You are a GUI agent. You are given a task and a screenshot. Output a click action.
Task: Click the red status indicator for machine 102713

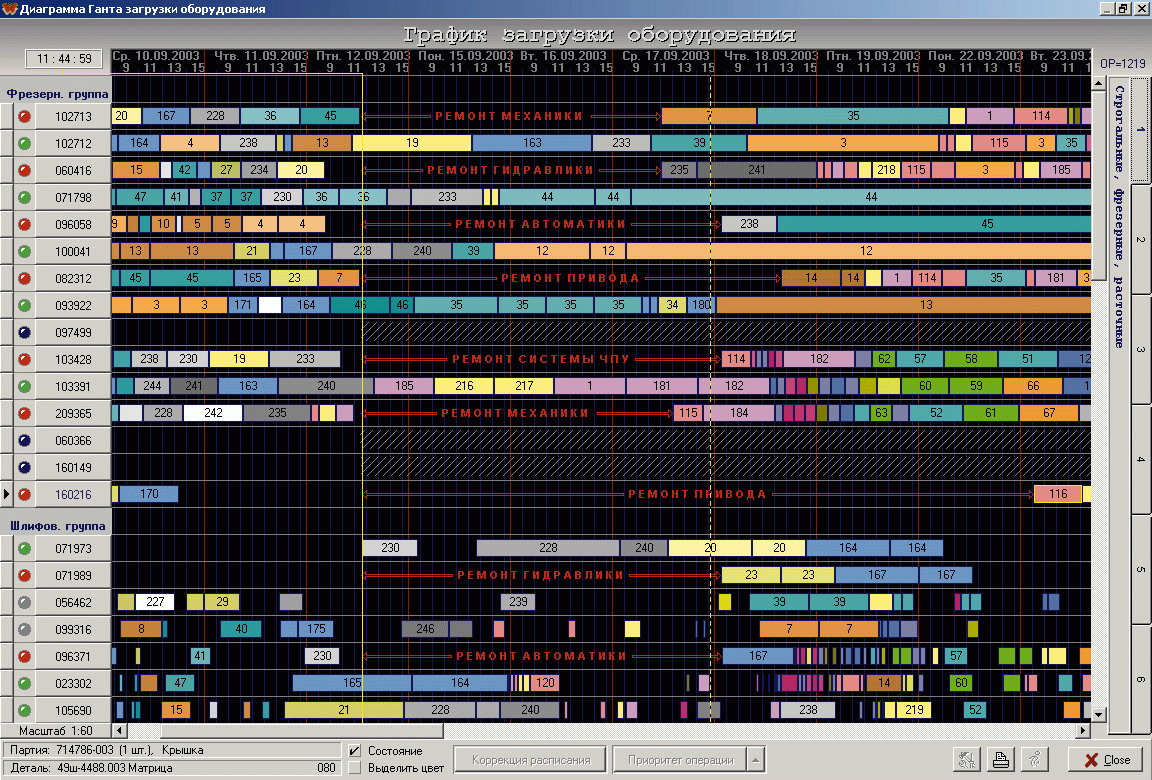click(25, 116)
